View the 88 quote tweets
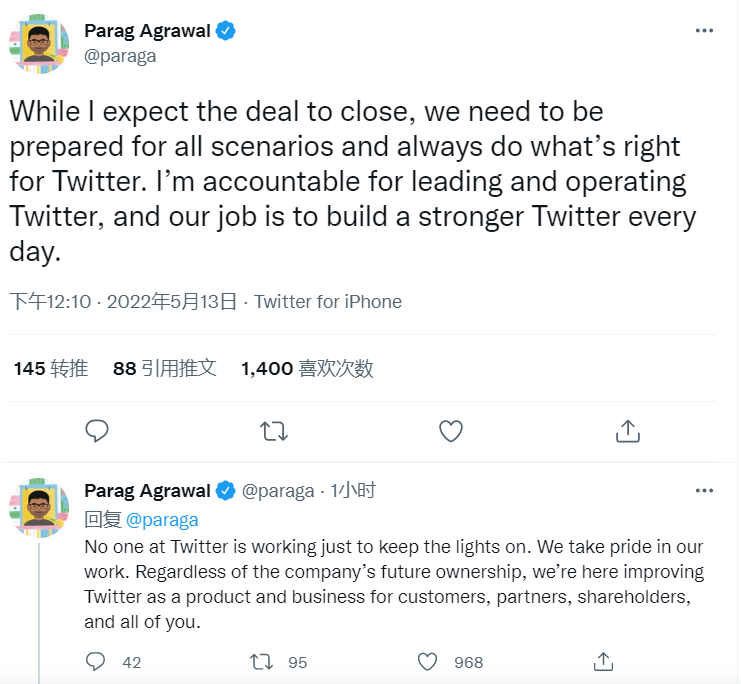 165,369
